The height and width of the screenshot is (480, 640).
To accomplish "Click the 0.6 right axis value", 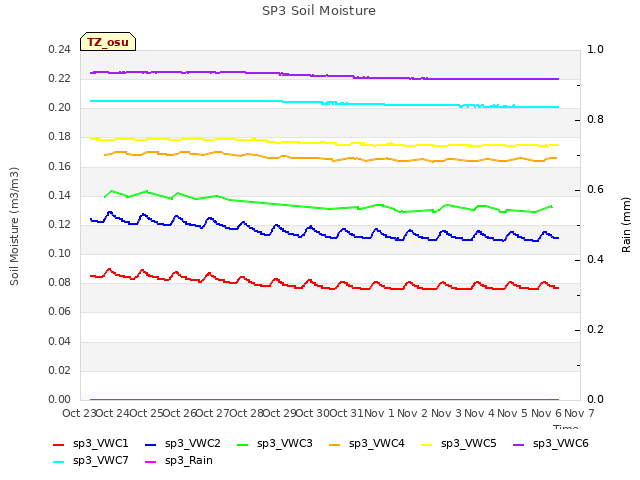I will pyautogui.click(x=595, y=189).
